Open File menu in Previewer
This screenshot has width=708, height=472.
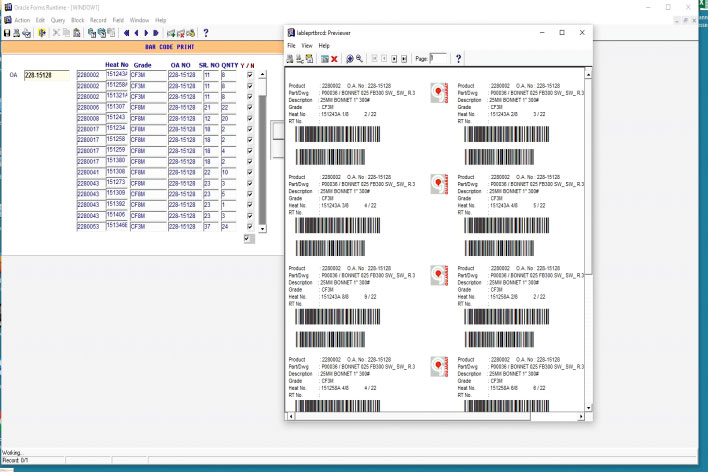pyautogui.click(x=291, y=46)
